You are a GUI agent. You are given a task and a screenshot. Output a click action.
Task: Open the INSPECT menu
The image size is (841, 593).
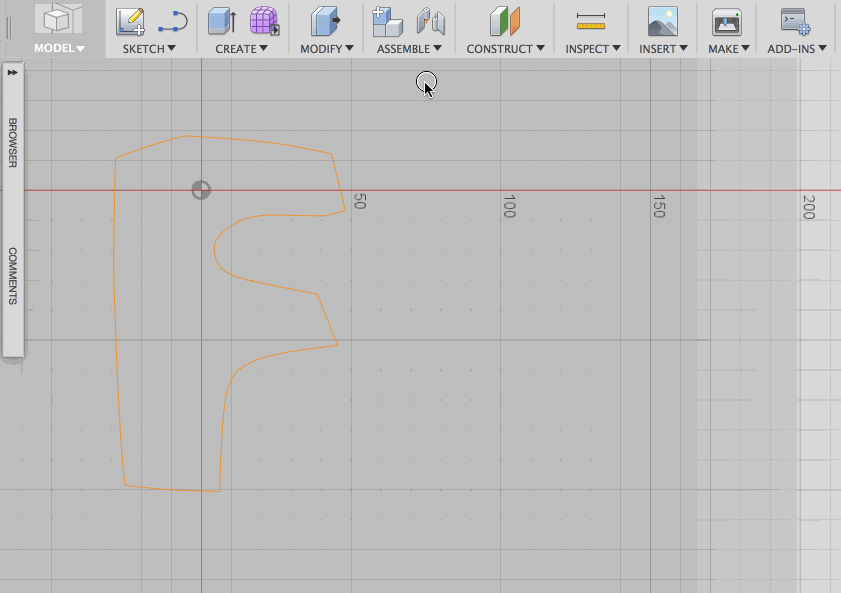point(591,48)
